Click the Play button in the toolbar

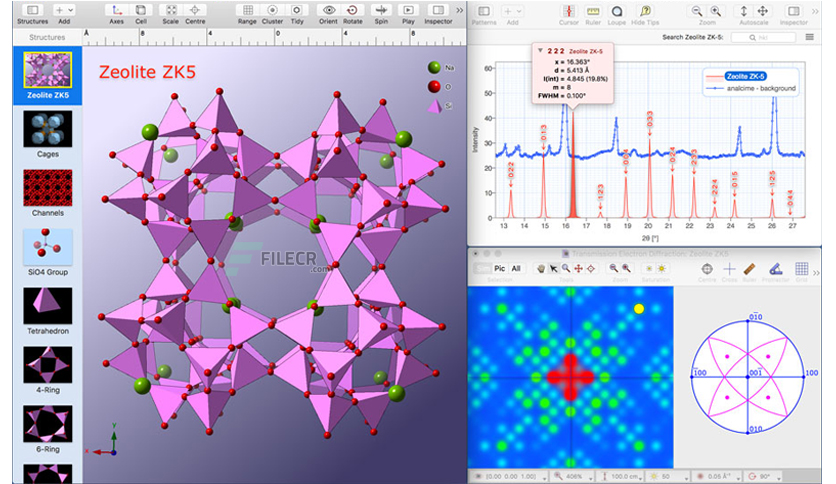coord(408,10)
